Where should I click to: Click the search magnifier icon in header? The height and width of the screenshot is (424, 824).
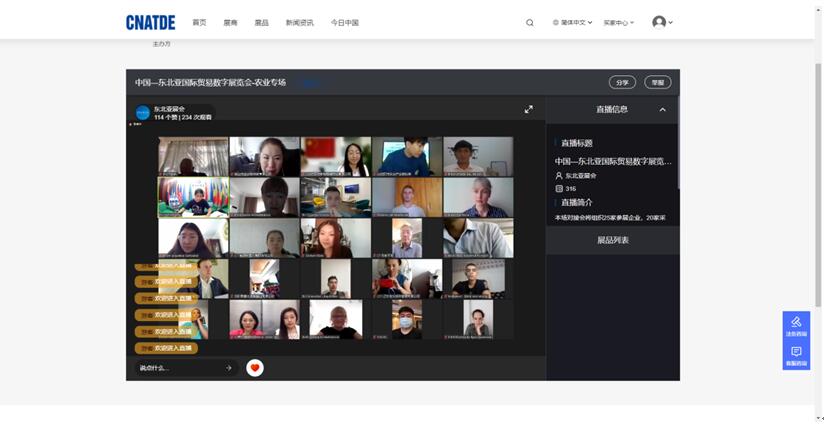[x=530, y=23]
